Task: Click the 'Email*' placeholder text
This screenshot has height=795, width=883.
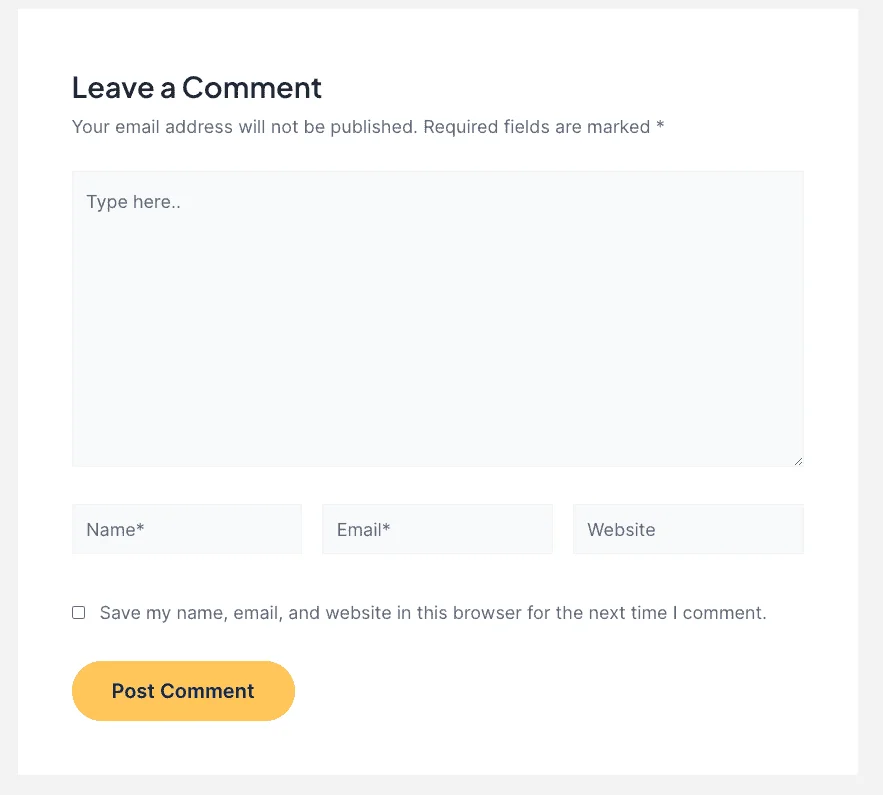Action: coord(363,530)
